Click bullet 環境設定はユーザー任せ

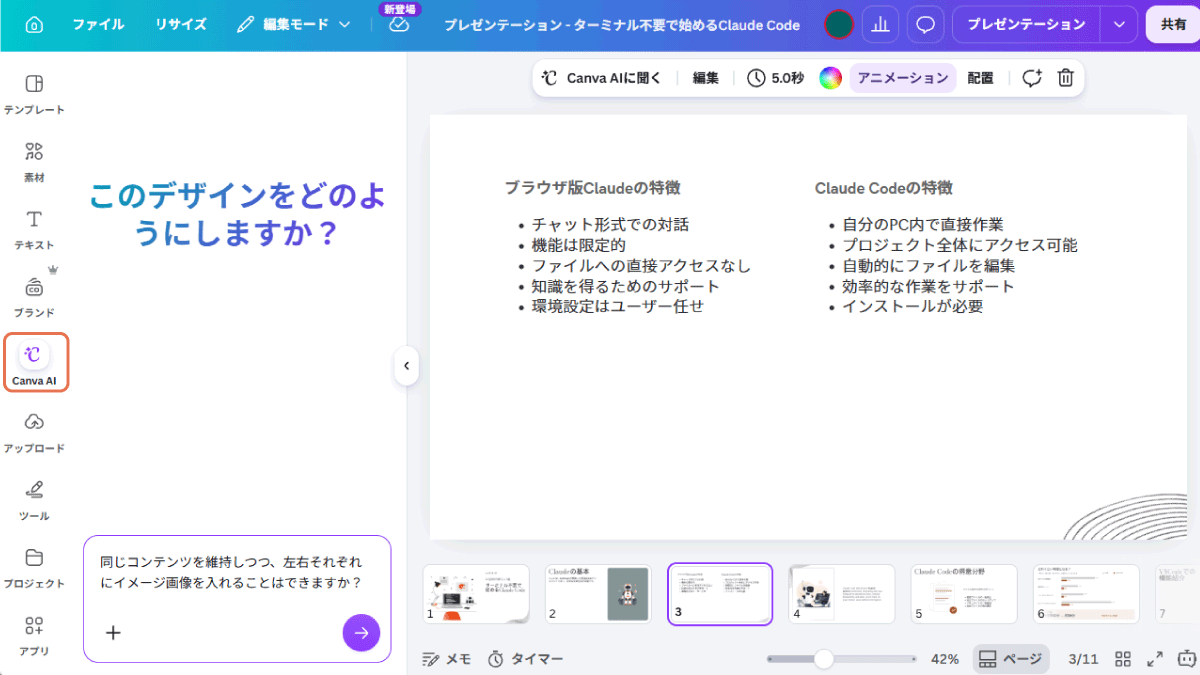(x=618, y=306)
